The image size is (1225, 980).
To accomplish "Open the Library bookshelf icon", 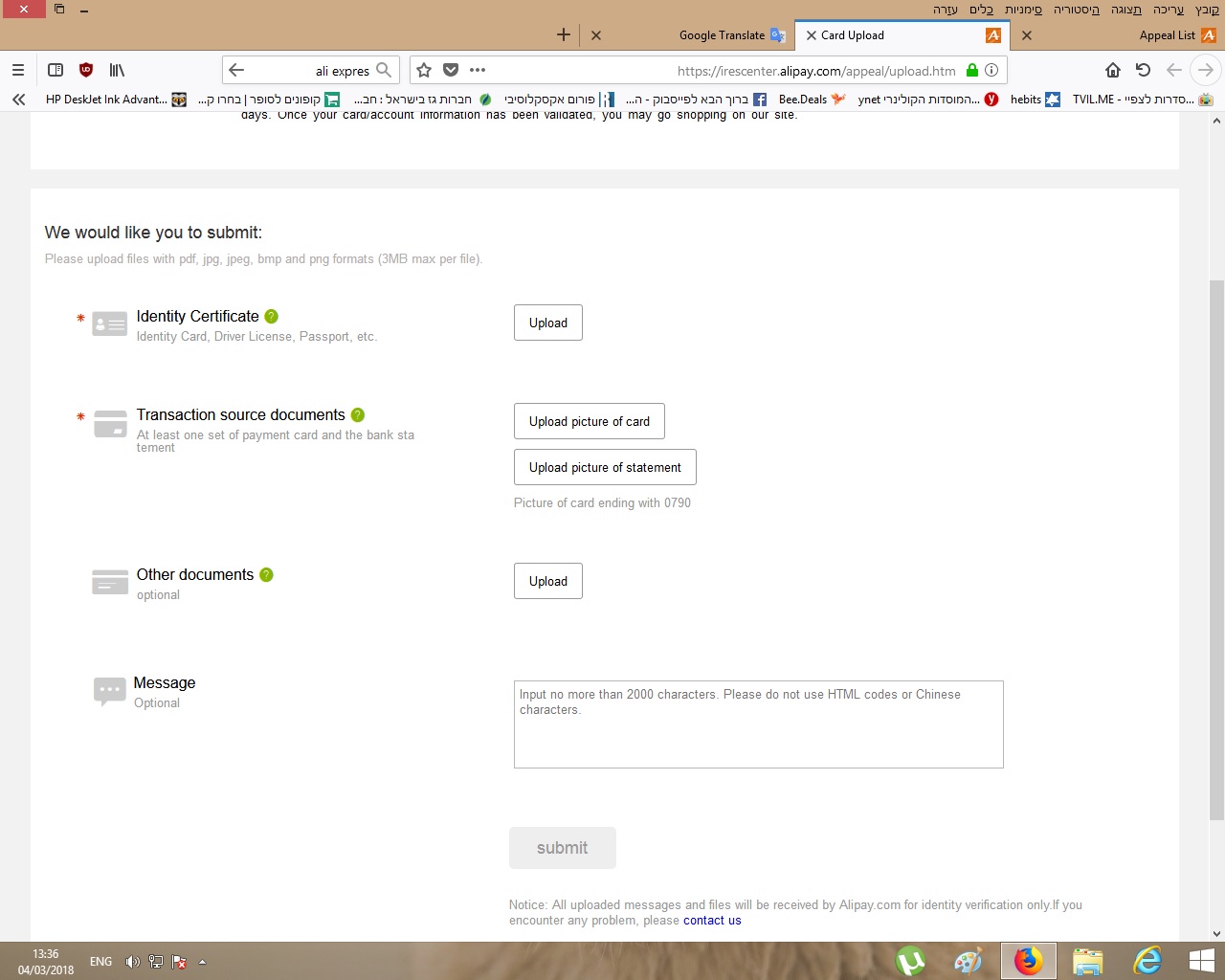I will [117, 70].
